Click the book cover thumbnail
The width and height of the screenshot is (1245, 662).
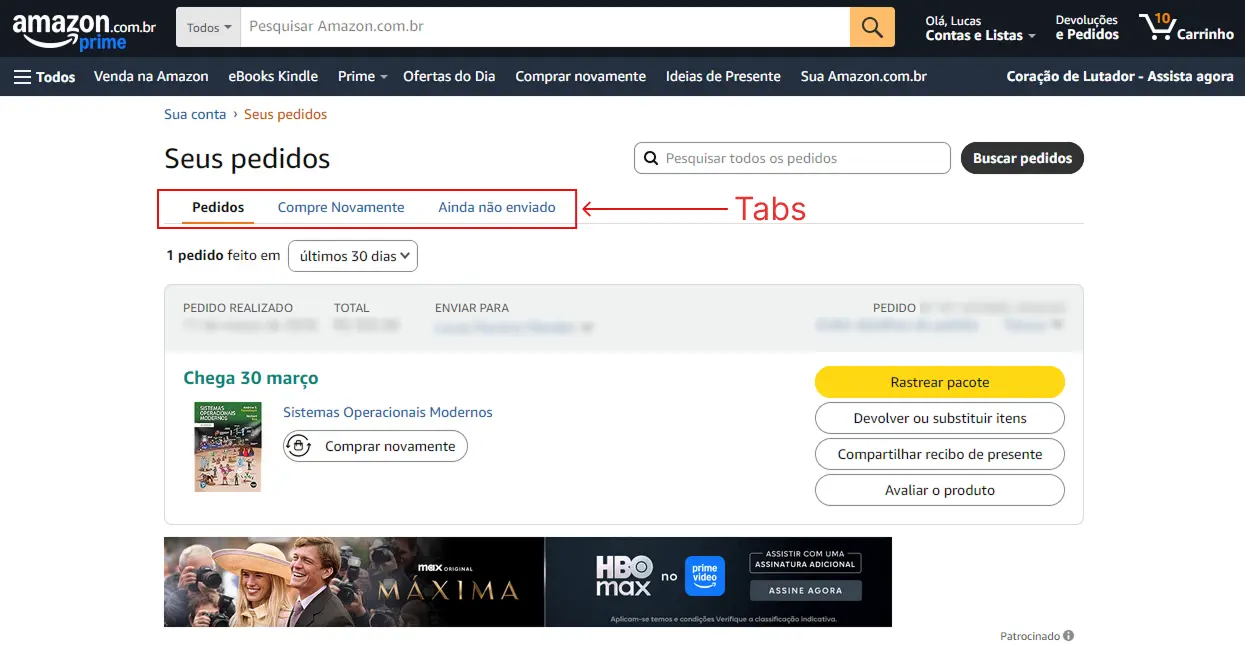tap(228, 446)
